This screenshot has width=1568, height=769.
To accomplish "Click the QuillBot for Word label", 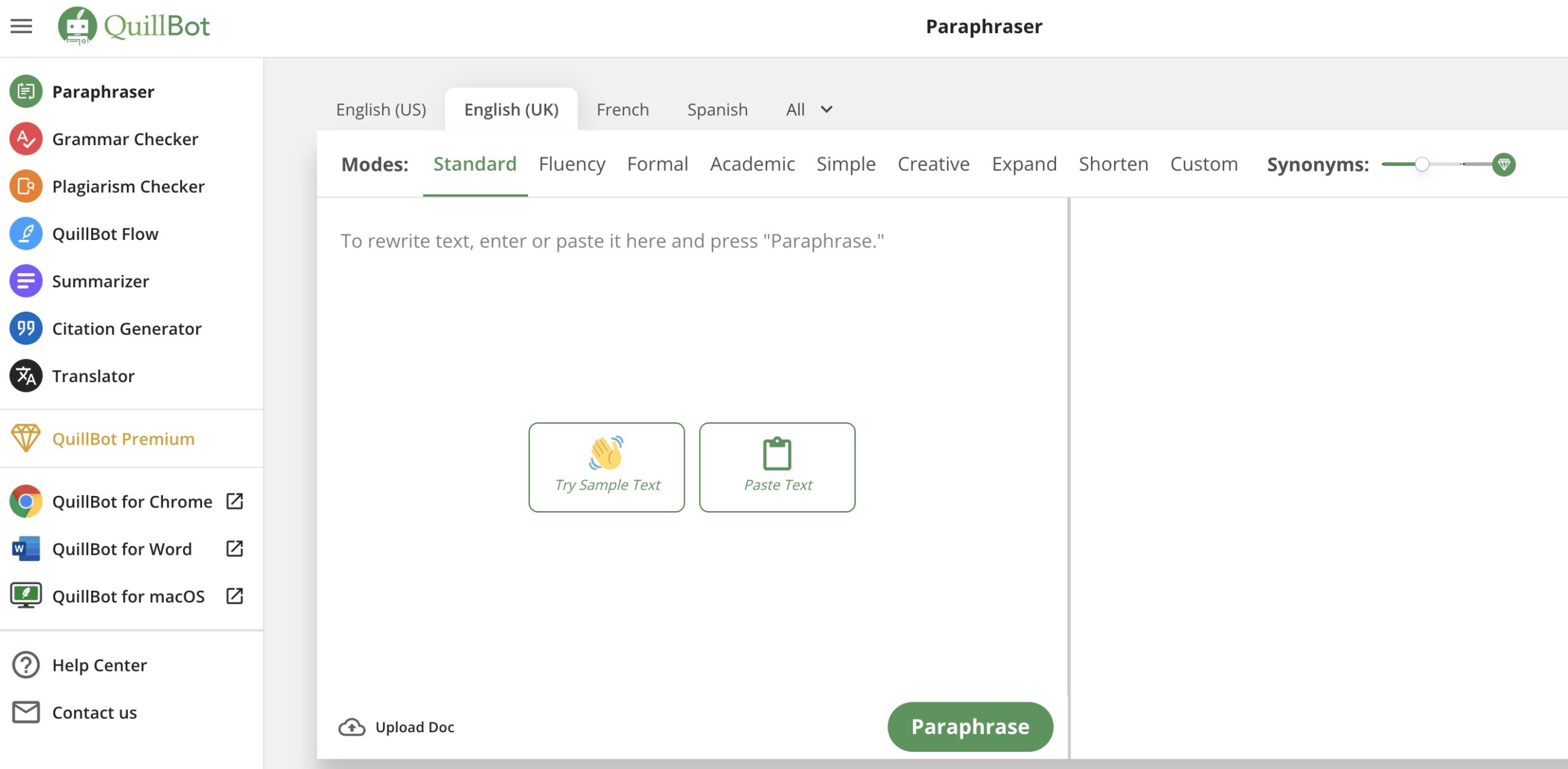I will point(122,549).
